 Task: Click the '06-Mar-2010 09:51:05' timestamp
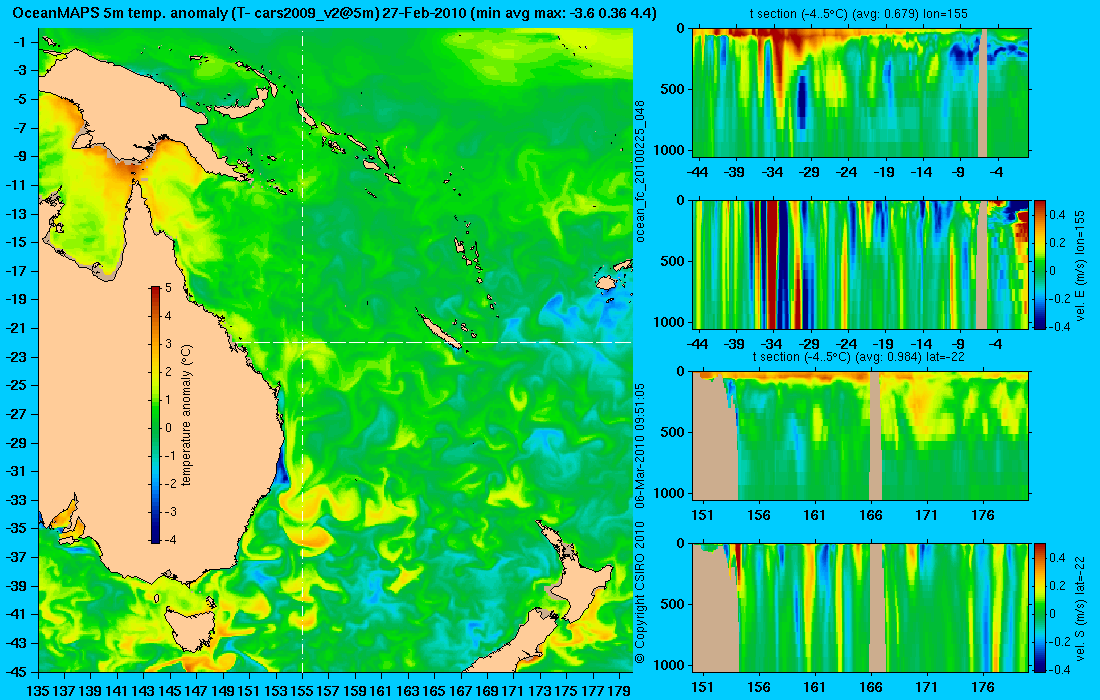(x=640, y=447)
